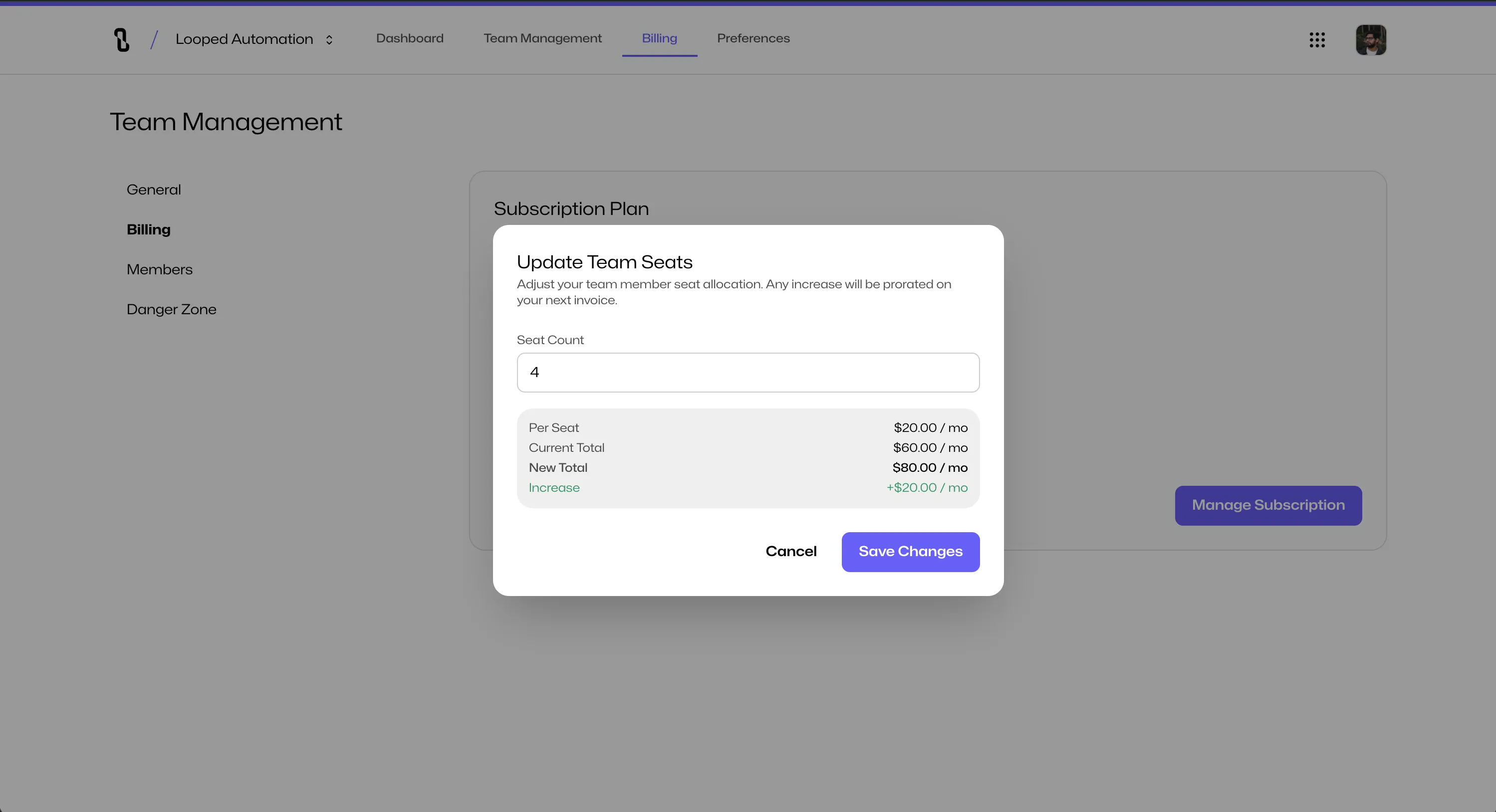The image size is (1496, 812).
Task: Click the Subscription Plan heading
Action: [x=571, y=209]
